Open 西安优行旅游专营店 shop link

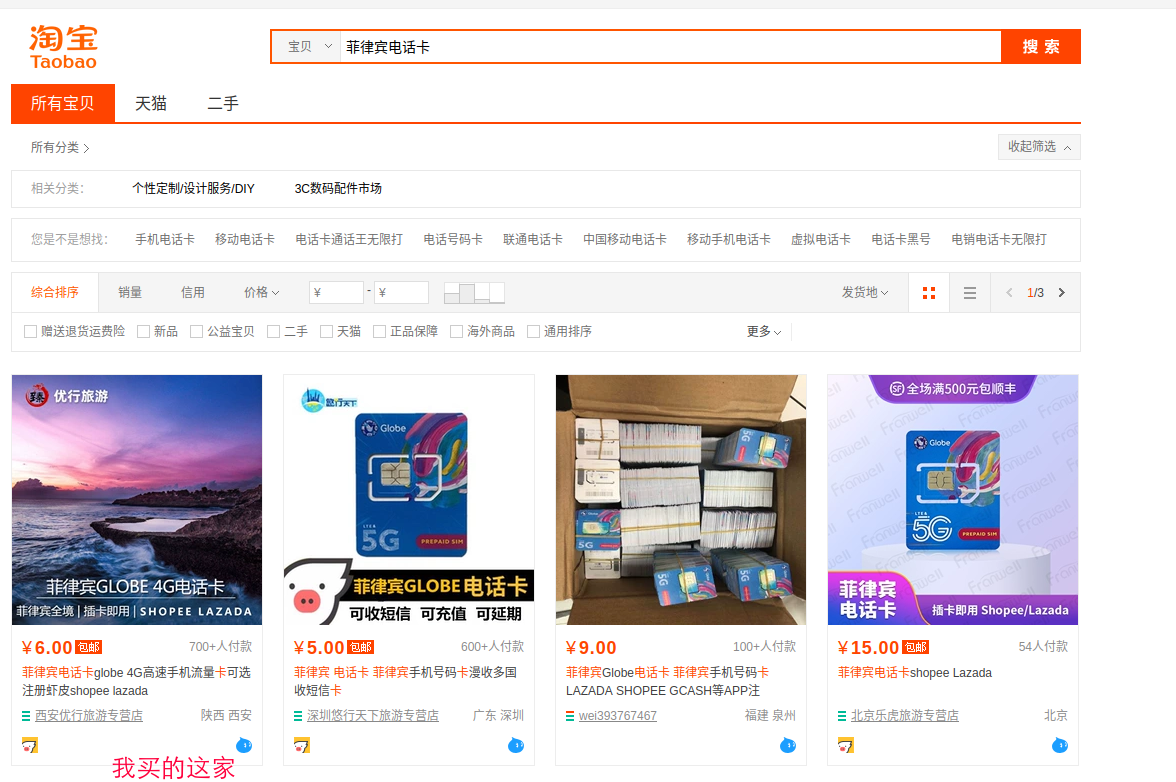pos(88,716)
